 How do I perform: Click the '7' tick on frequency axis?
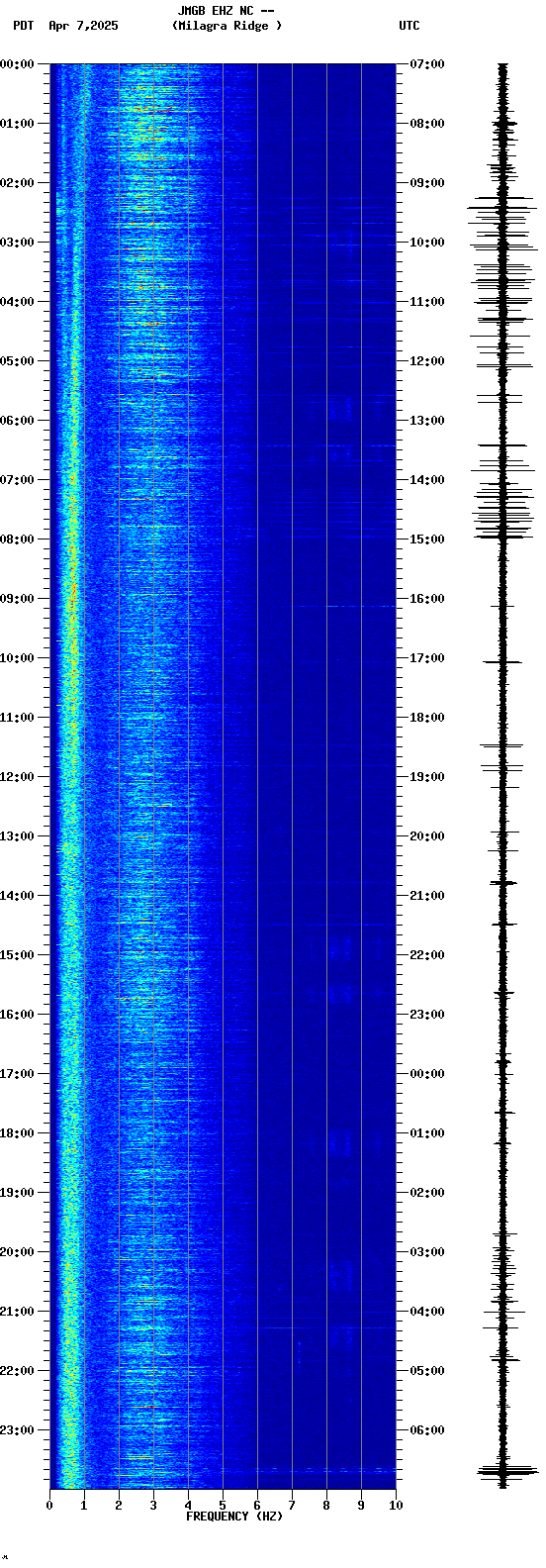point(292,1506)
